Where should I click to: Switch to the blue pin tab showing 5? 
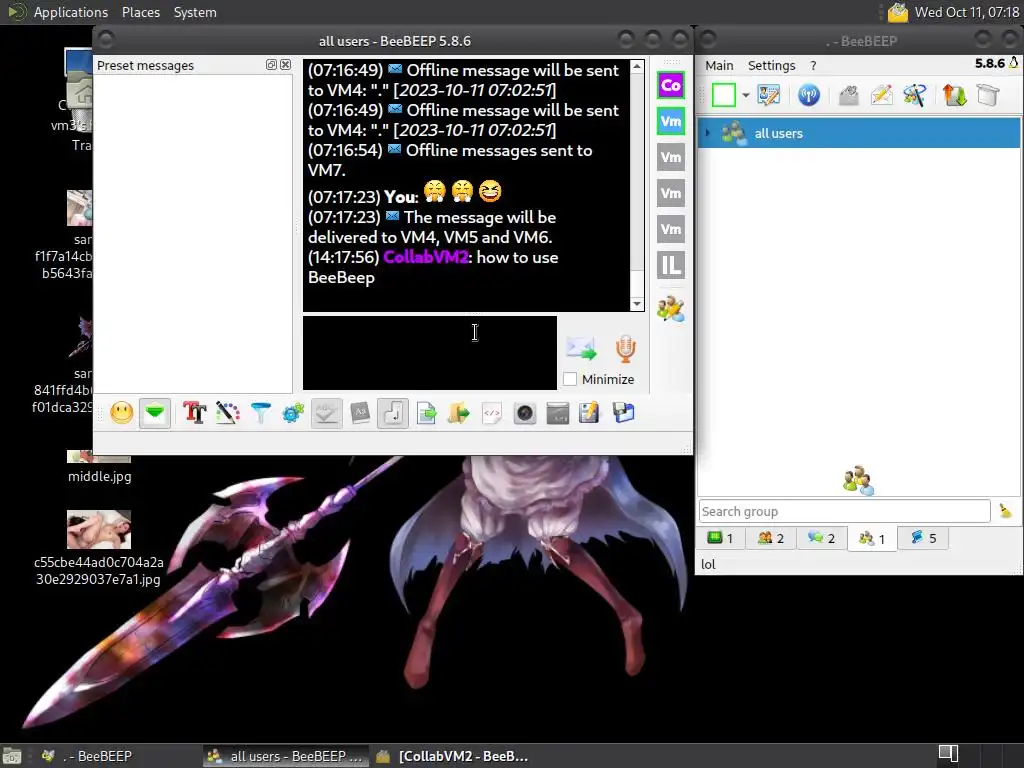[923, 538]
